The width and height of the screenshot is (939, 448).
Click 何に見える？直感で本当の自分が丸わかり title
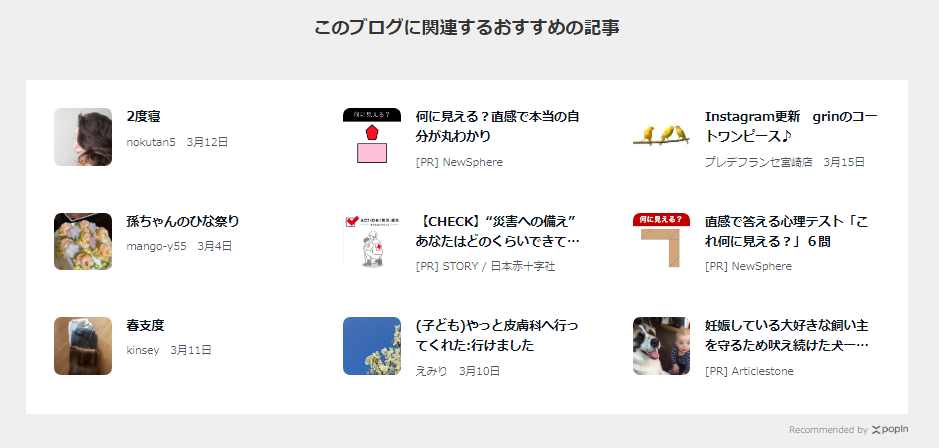(x=498, y=126)
